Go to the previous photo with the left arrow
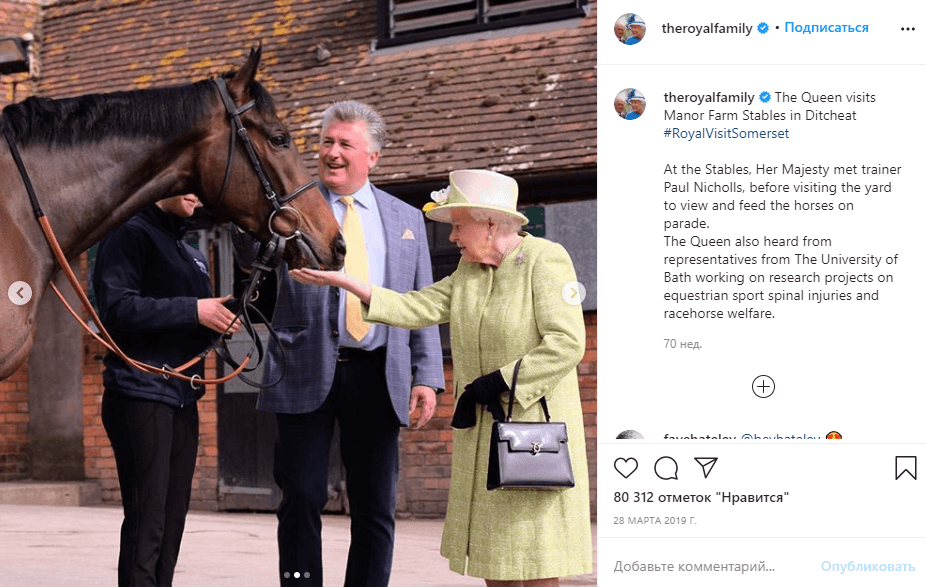Screen dimensions: 926x587 click(x=20, y=293)
